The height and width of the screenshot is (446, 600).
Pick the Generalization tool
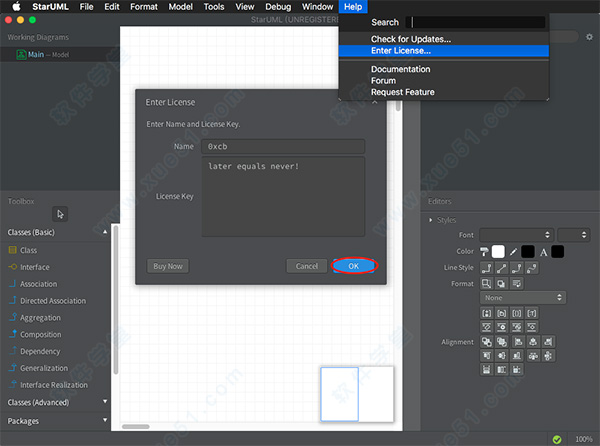click(x=44, y=368)
